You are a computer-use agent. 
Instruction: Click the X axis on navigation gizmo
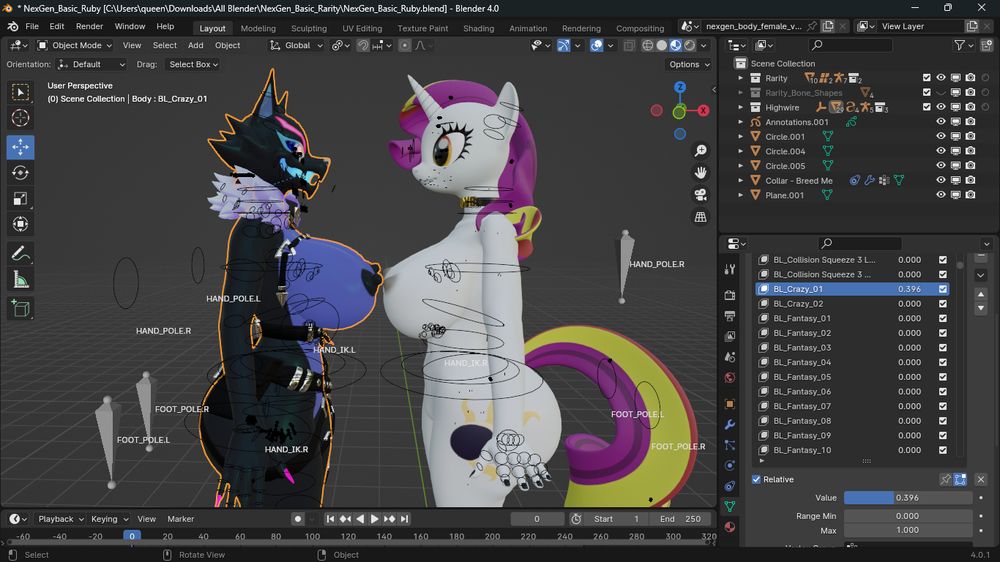pyautogui.click(x=703, y=110)
